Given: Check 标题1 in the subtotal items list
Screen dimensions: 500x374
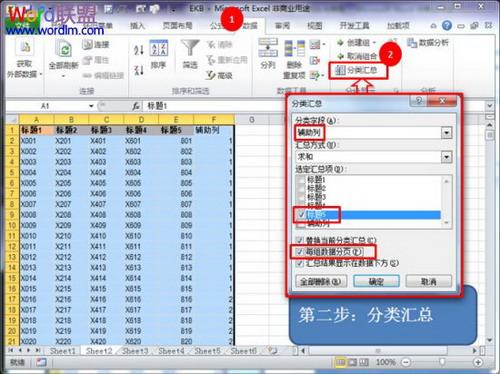Looking at the screenshot, I should [x=301, y=179].
